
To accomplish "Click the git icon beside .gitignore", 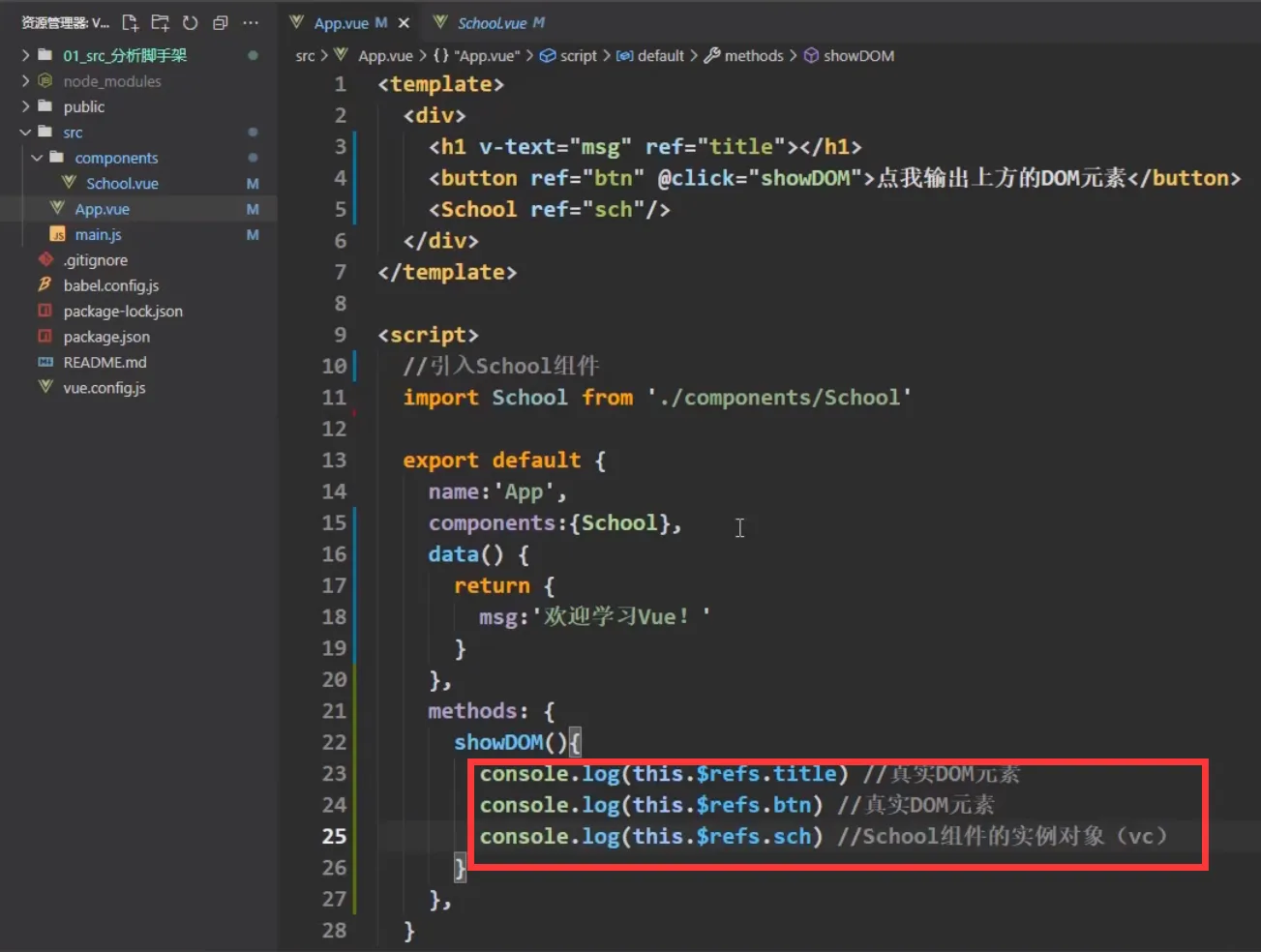I will point(45,259).
